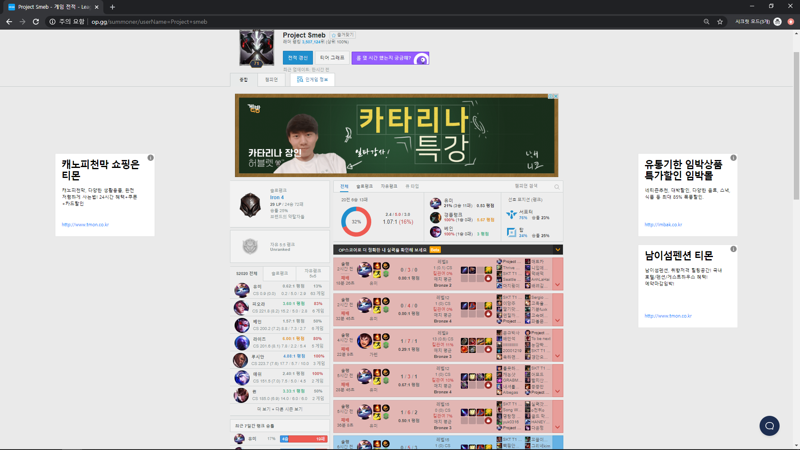Viewport: 800px width, 450px height.
Task: Select the 솔로랭크 champion stats tab
Action: click(280, 273)
